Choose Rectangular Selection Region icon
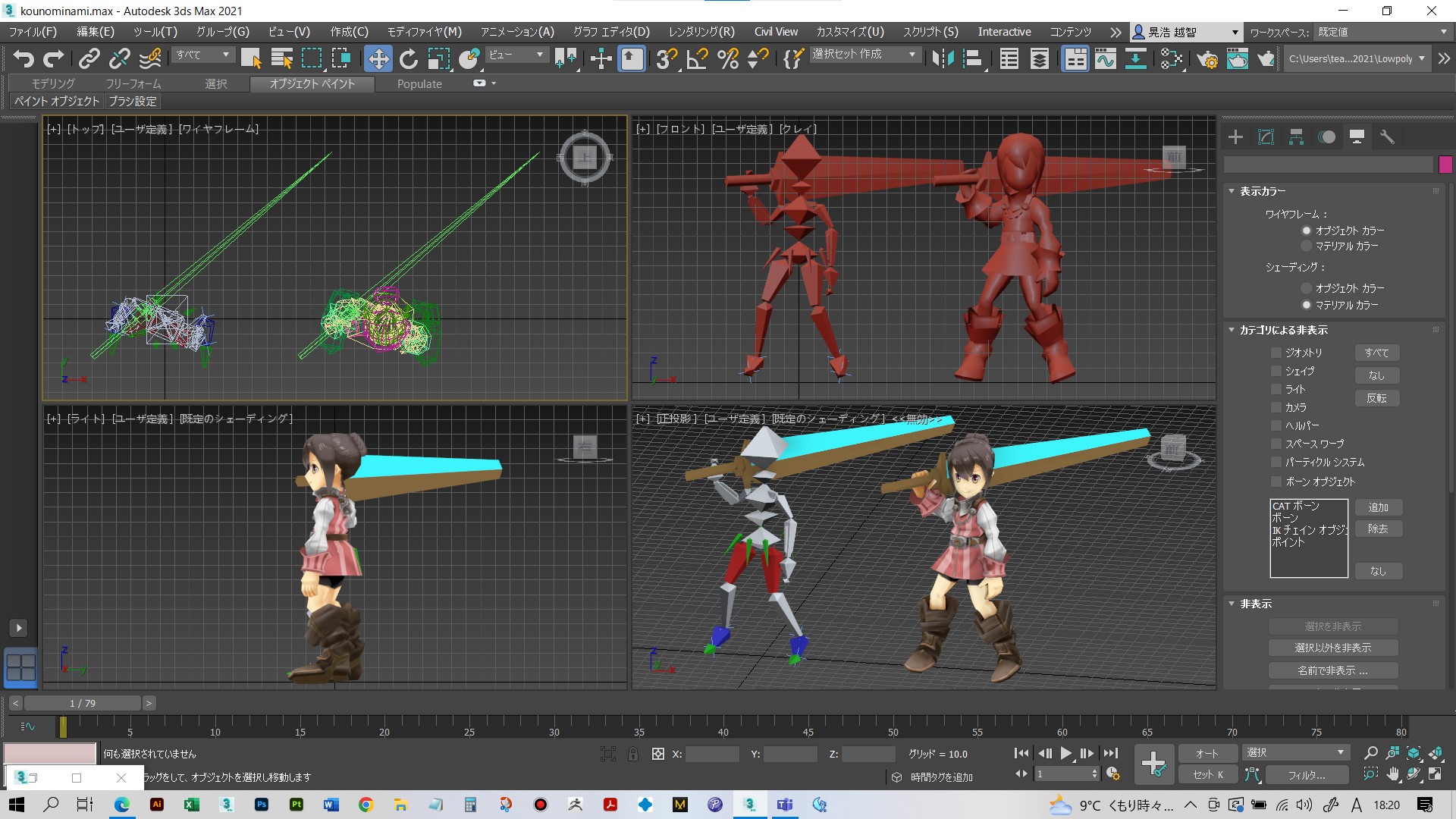 (312, 58)
